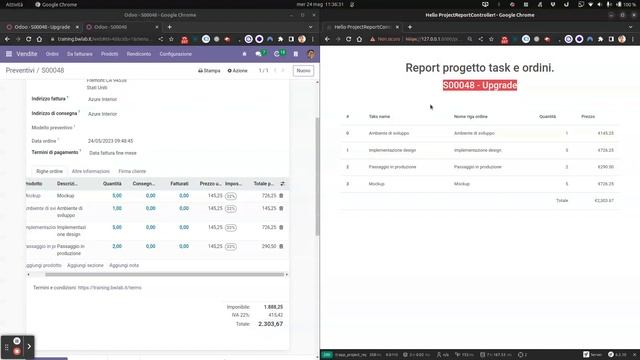The height and width of the screenshot is (360, 640).
Task: Open tab search dropdown in right Chrome
Action: [x=630, y=27]
